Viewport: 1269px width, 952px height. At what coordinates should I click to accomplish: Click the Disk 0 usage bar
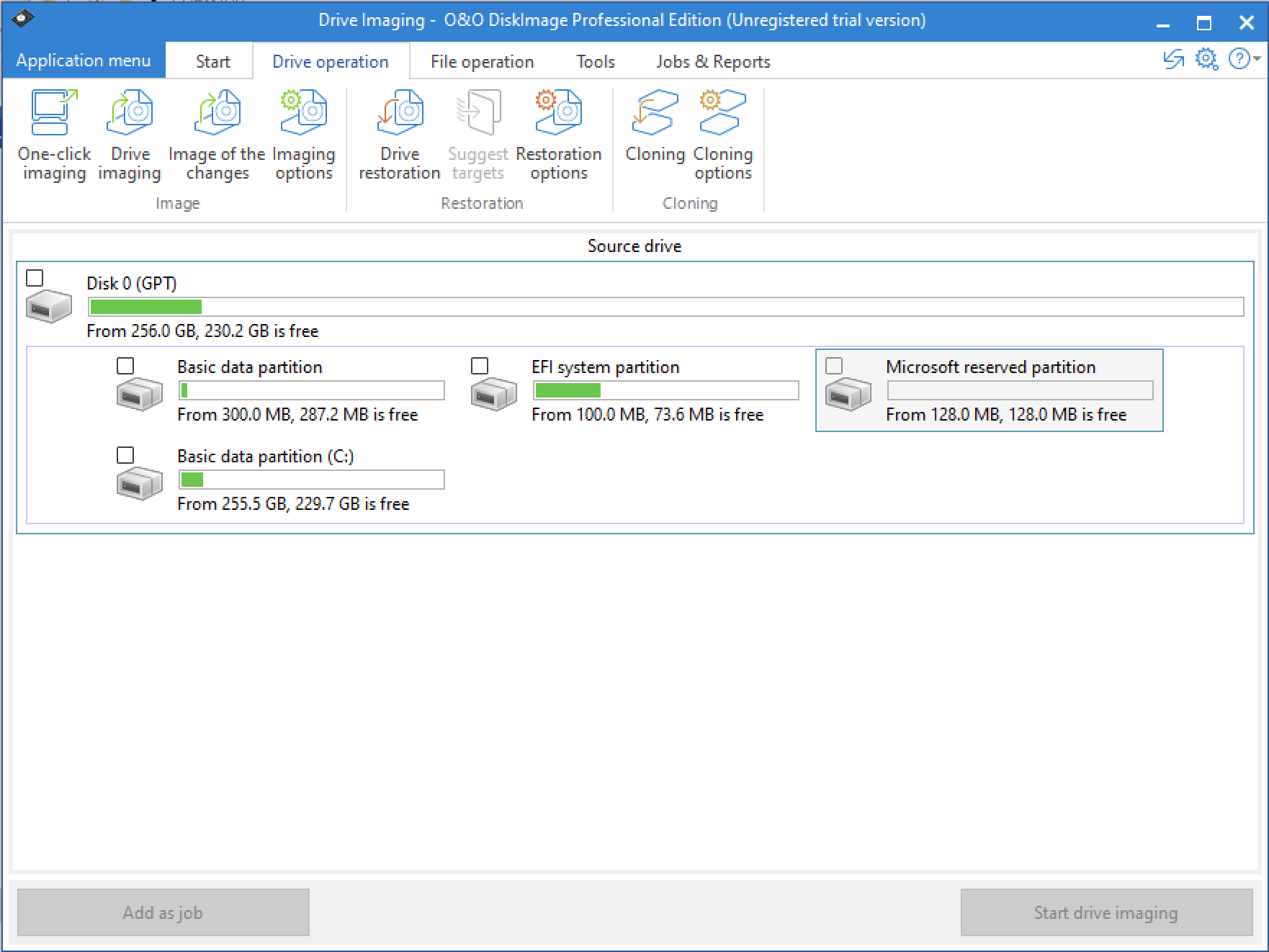coord(665,307)
